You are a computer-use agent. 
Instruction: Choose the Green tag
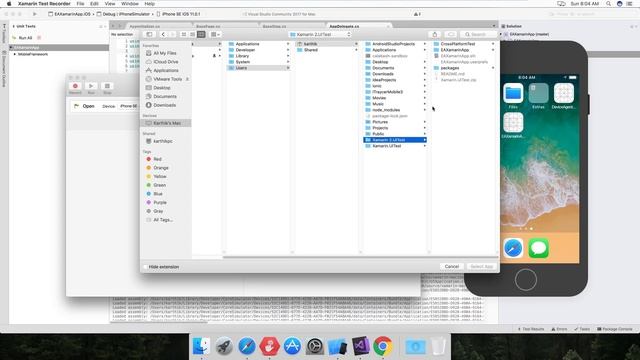[159, 185]
